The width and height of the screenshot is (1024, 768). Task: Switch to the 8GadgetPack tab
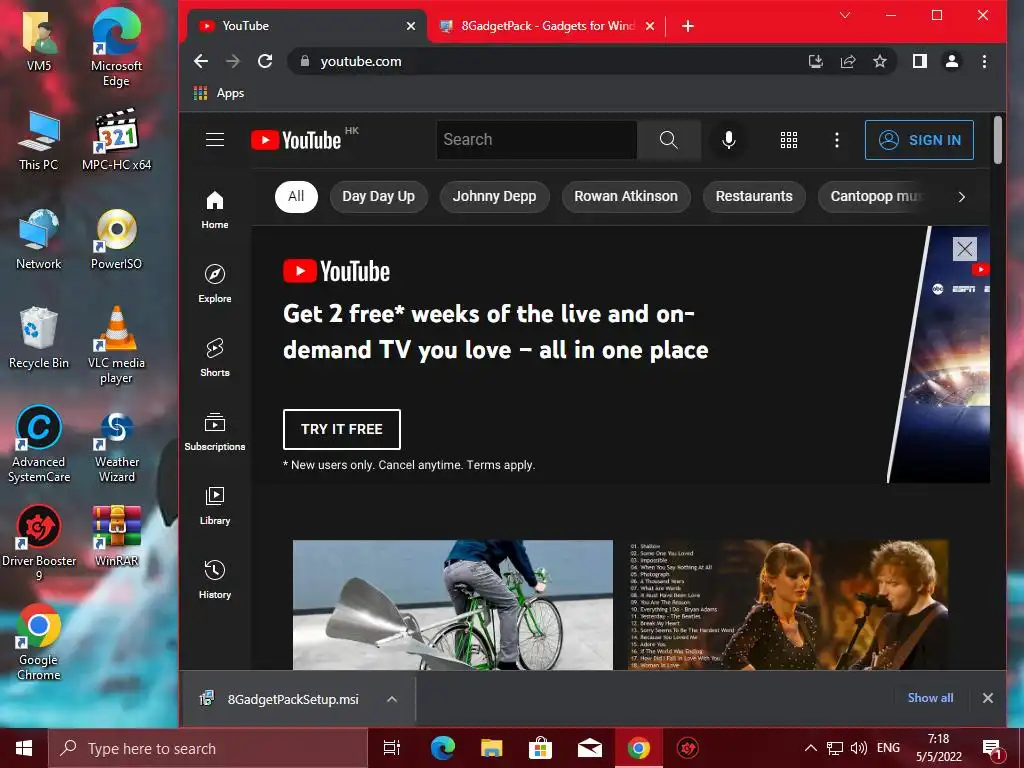click(547, 26)
